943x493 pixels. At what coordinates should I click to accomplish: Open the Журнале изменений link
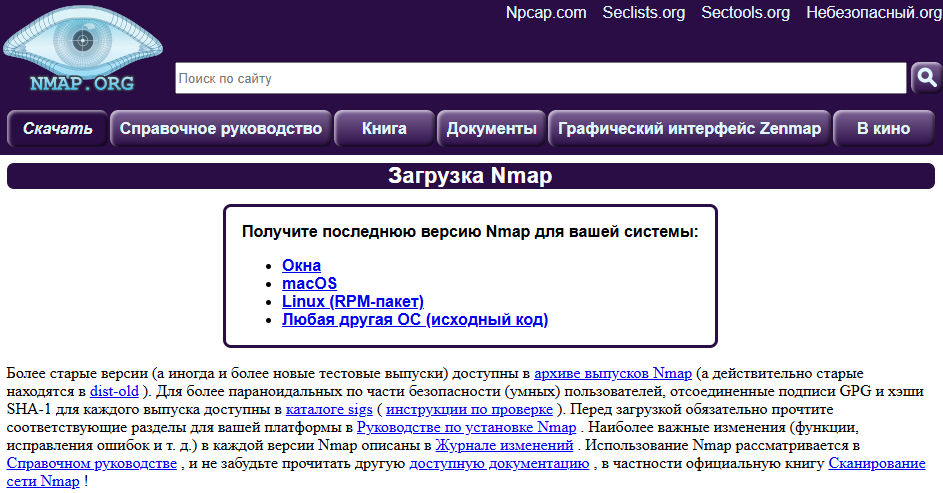click(x=504, y=446)
